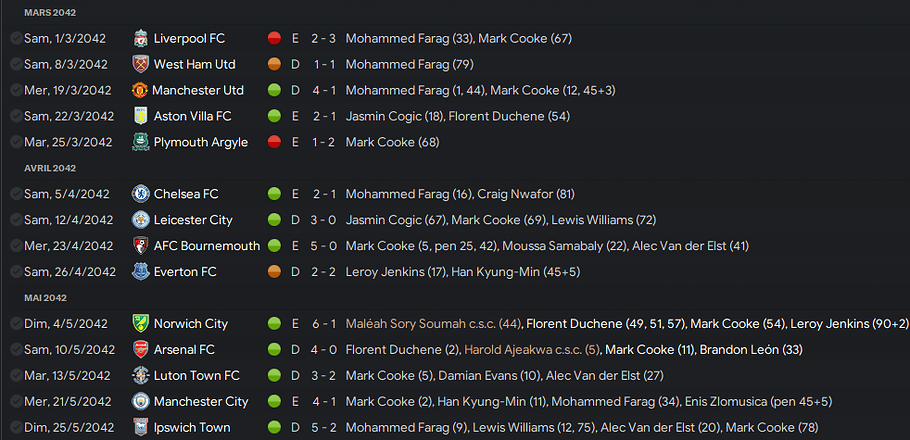
Task: Toggle the checkmark beside Sam, 5/4/2042
Action: 16,194
